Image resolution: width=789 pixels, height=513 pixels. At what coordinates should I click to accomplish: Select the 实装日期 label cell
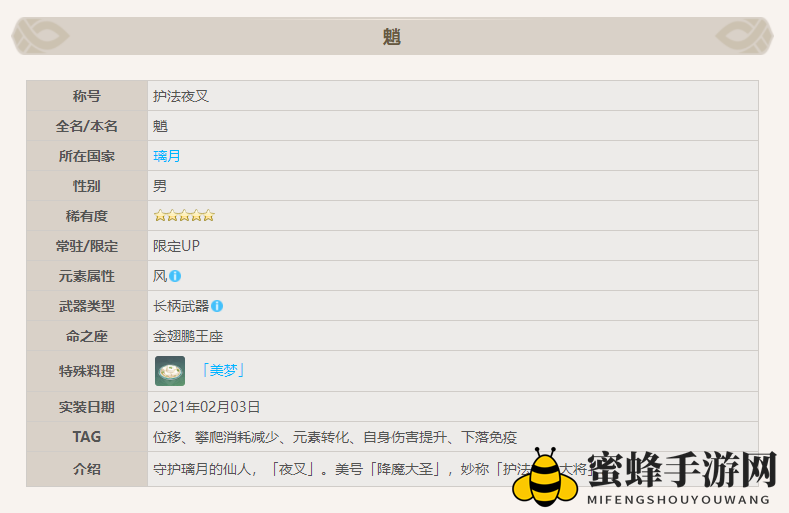[87, 407]
